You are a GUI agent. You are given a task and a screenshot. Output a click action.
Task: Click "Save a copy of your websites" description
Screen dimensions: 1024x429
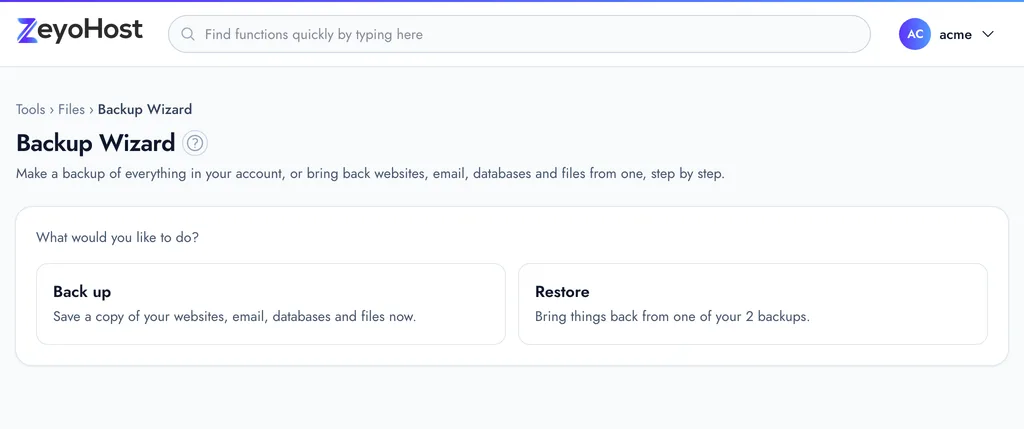coord(234,317)
